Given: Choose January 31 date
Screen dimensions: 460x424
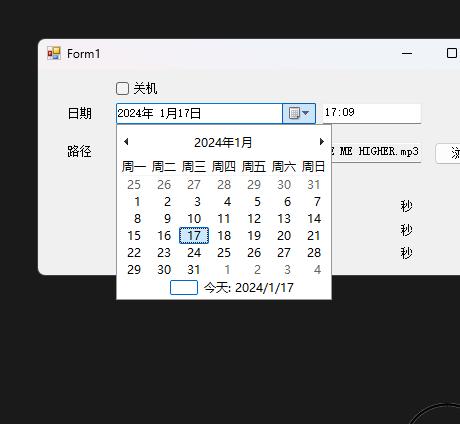Looking at the screenshot, I should (194, 270).
